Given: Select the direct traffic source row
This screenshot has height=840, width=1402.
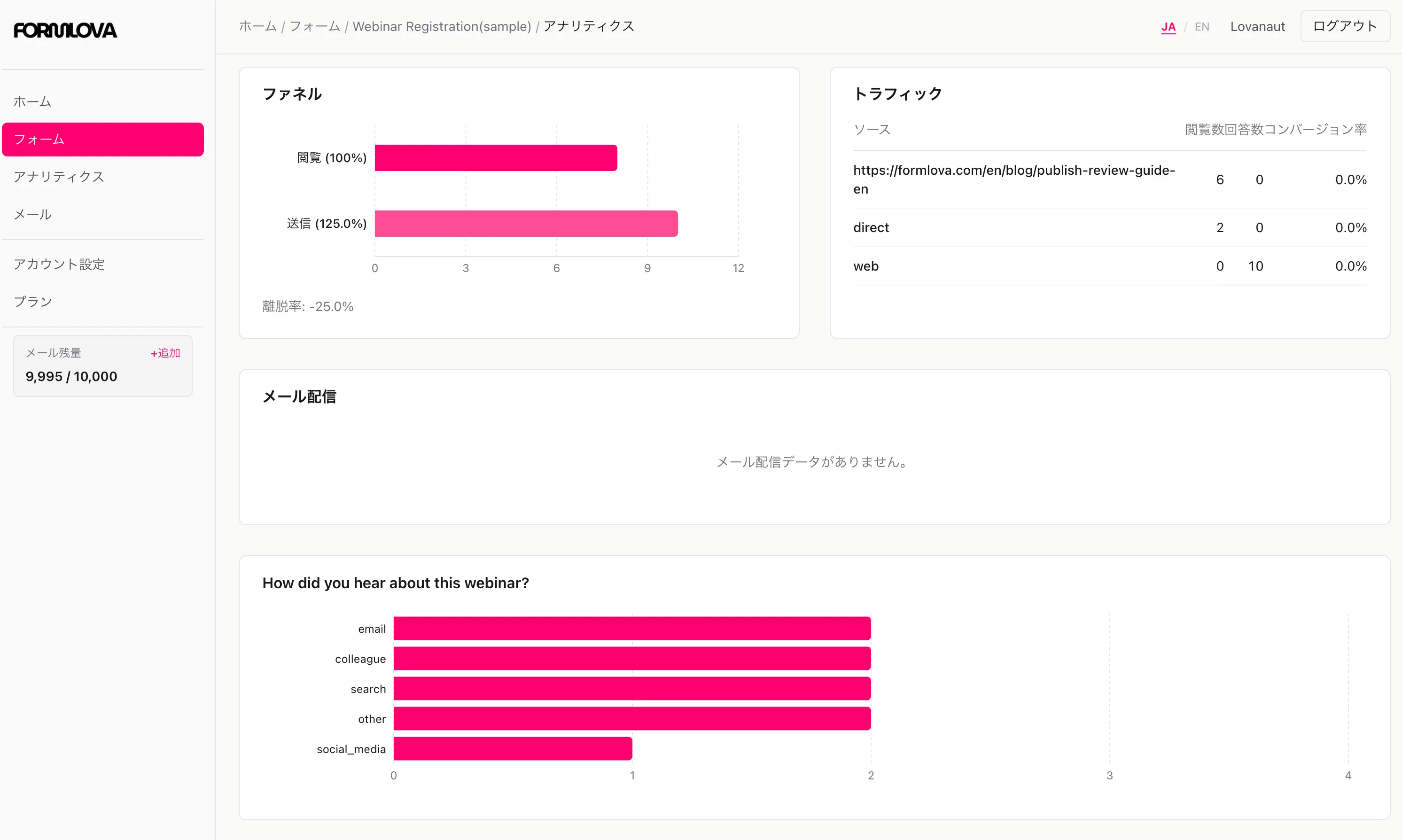Looking at the screenshot, I should [x=871, y=227].
